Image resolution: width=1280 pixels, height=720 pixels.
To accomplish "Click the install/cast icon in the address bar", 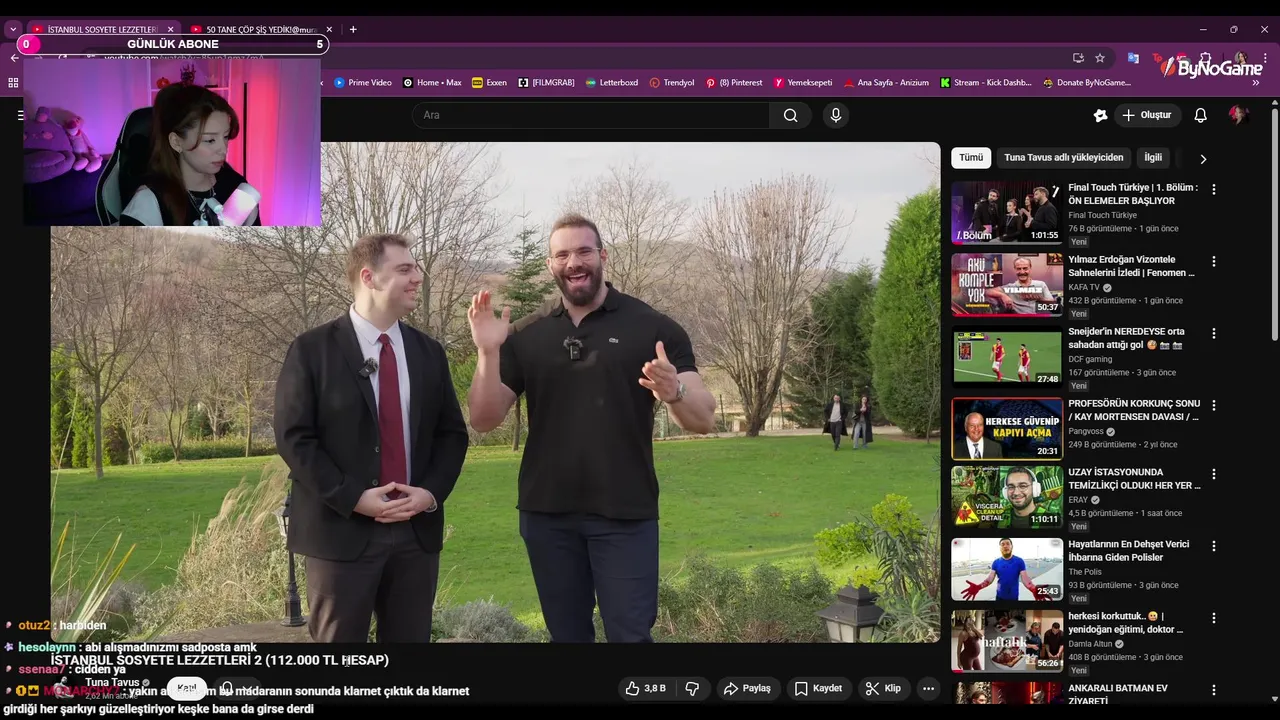I will click(1078, 58).
